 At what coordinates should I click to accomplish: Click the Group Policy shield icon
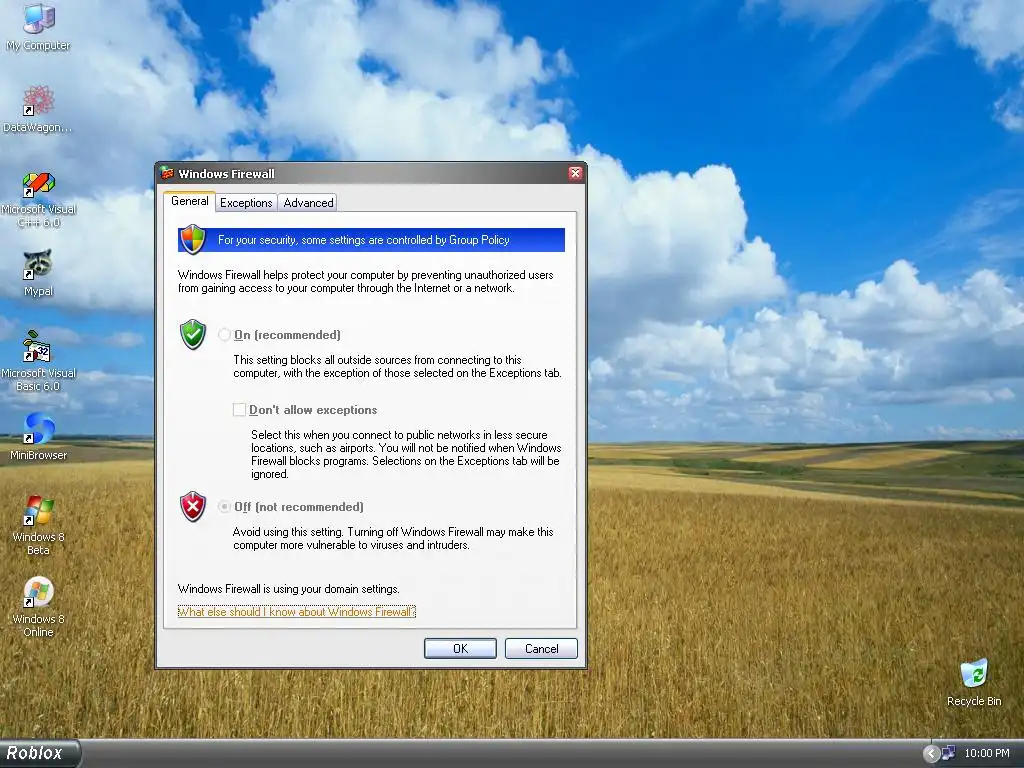pos(193,240)
